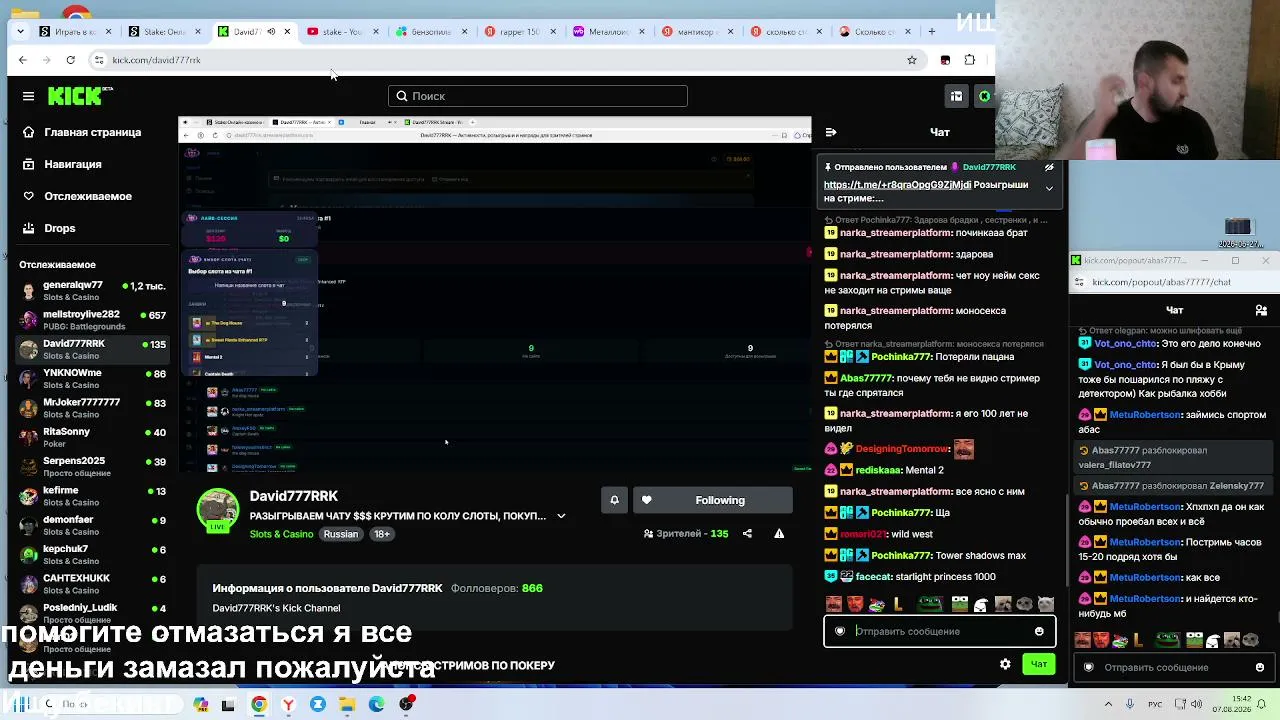Open Serpens2025 channel in sidebar

(x=92, y=466)
